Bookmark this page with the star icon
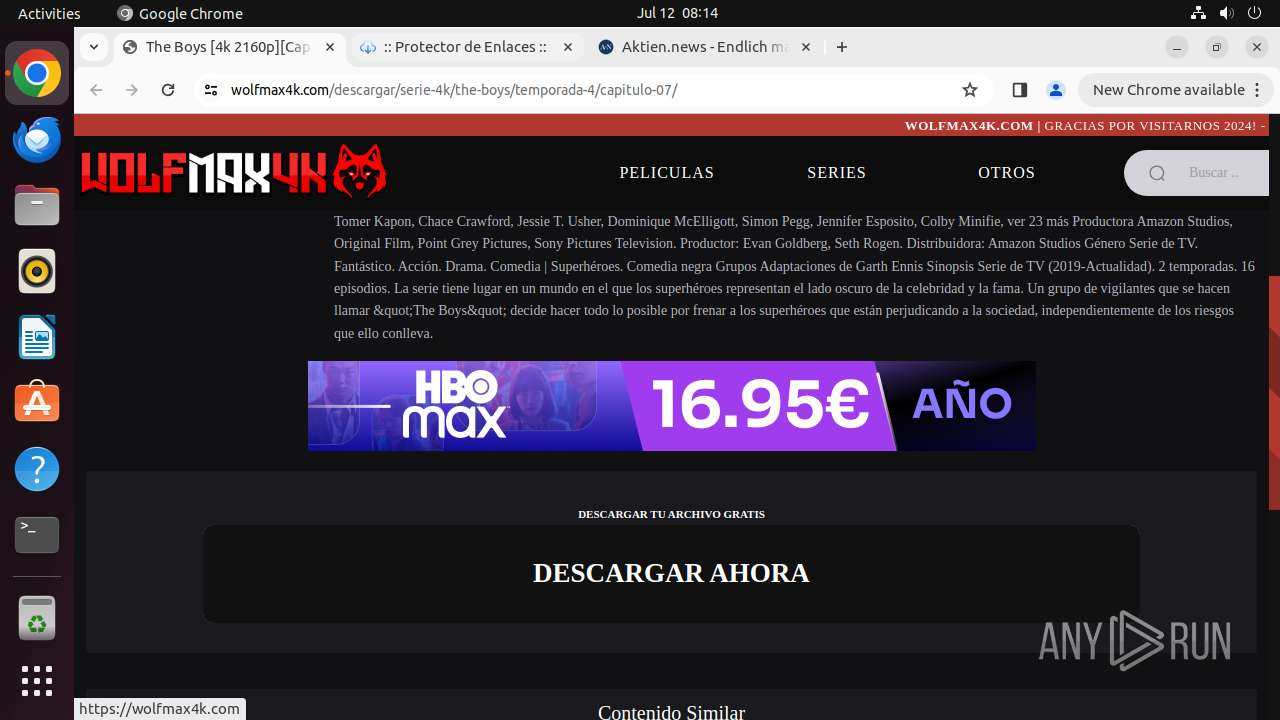 970,90
